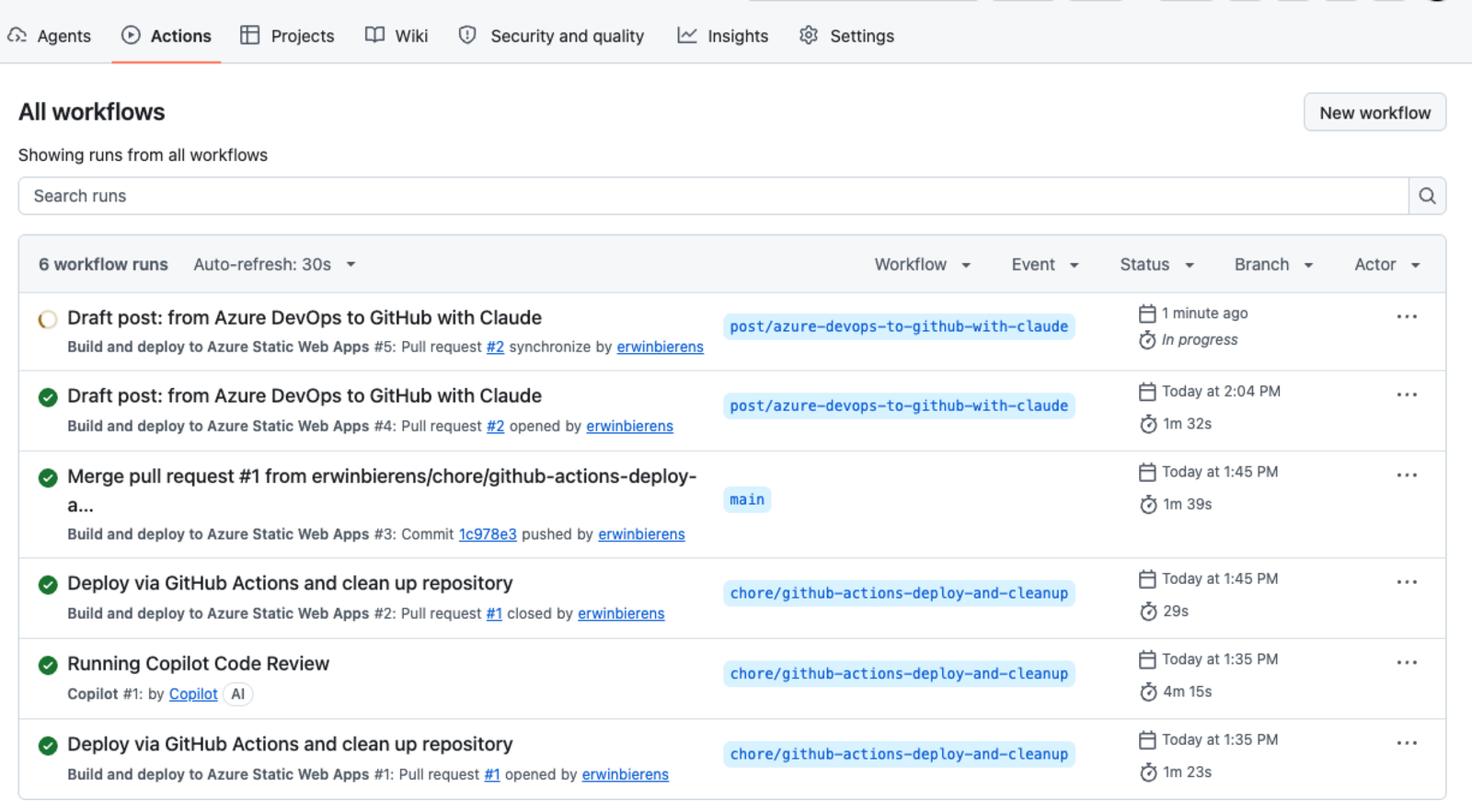
Task: Select chore branch label of run #1
Action: click(899, 754)
